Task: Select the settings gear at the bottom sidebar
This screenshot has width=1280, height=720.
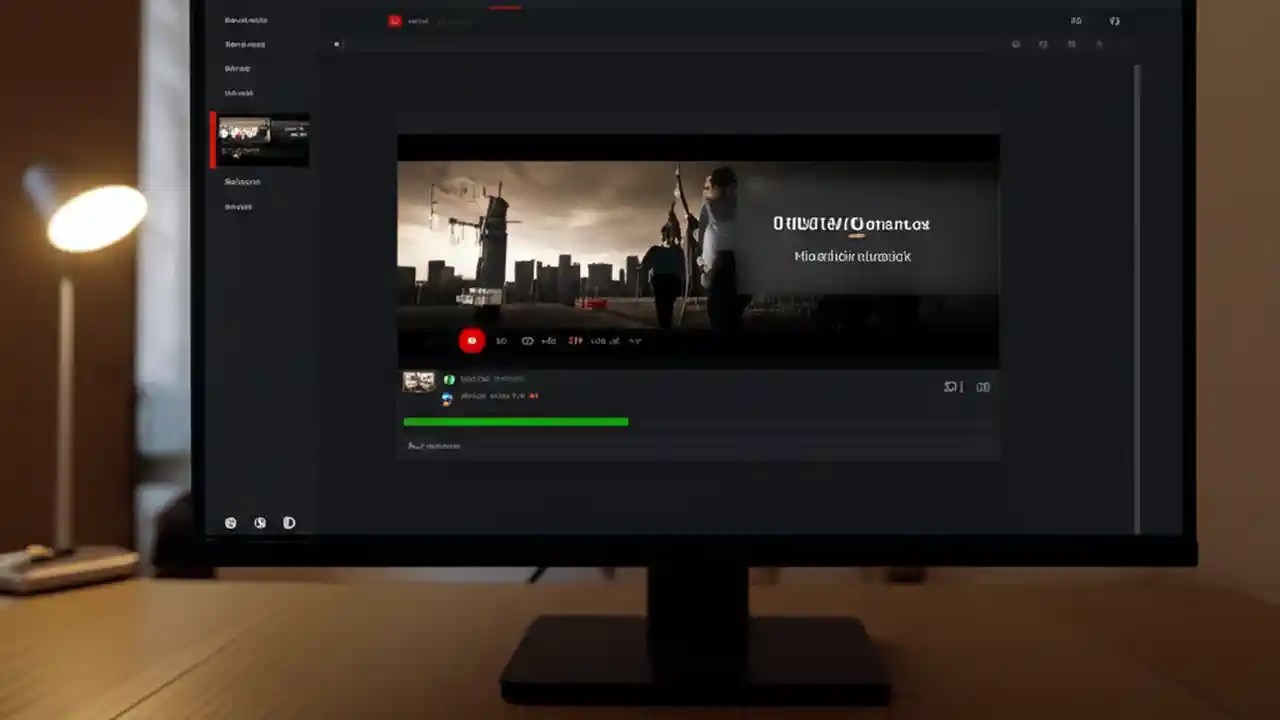Action: (x=231, y=522)
